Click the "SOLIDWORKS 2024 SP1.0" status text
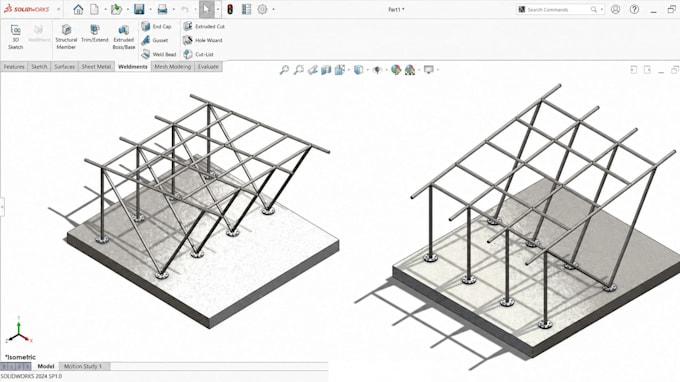The height and width of the screenshot is (382, 680). pyautogui.click(x=31, y=376)
